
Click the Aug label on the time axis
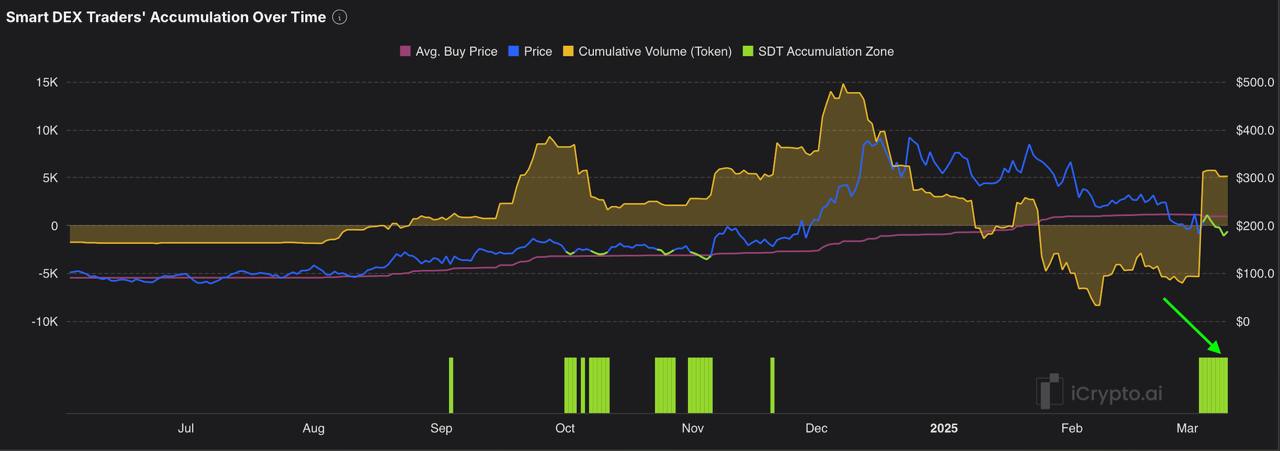(x=314, y=428)
